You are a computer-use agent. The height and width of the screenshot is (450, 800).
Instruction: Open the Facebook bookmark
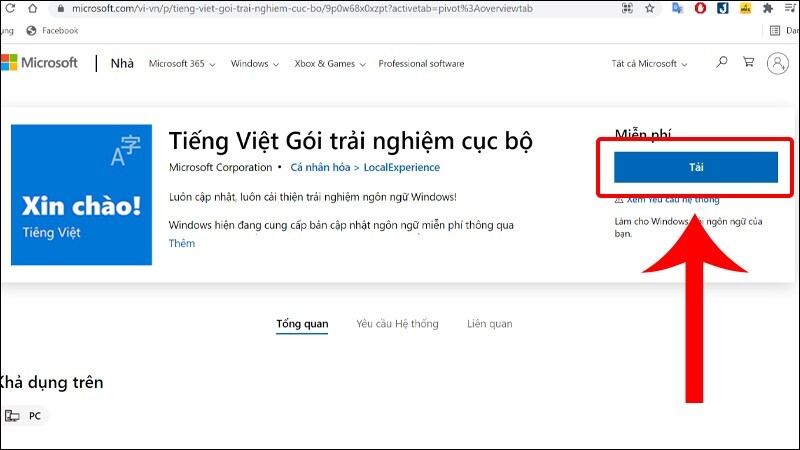[x=53, y=31]
